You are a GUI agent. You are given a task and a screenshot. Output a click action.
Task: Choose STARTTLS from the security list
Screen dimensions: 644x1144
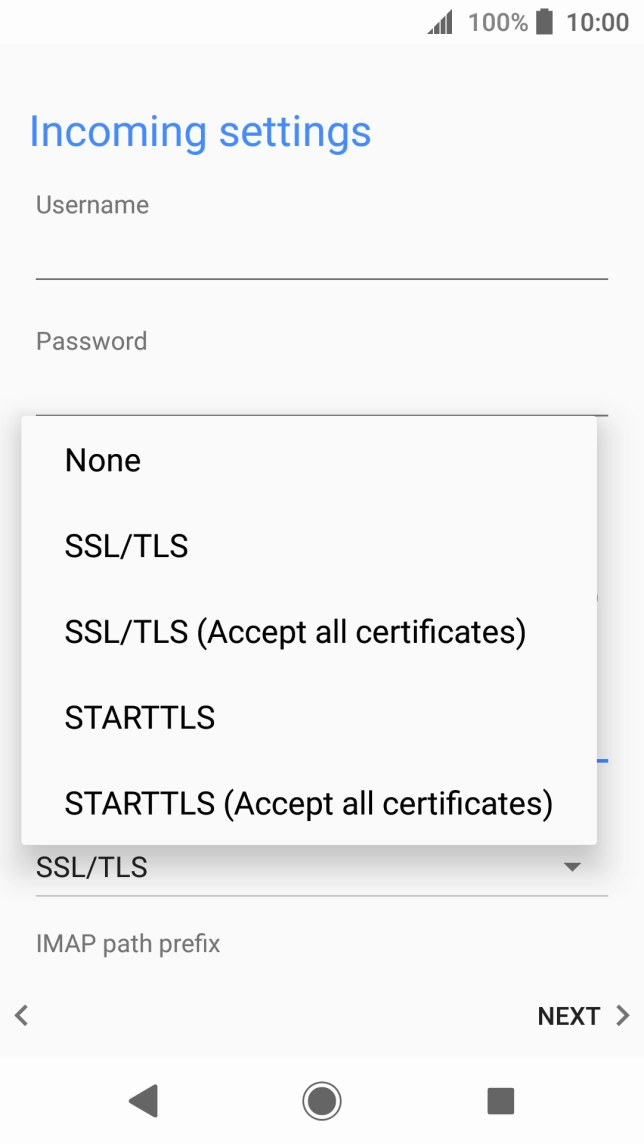pos(139,717)
